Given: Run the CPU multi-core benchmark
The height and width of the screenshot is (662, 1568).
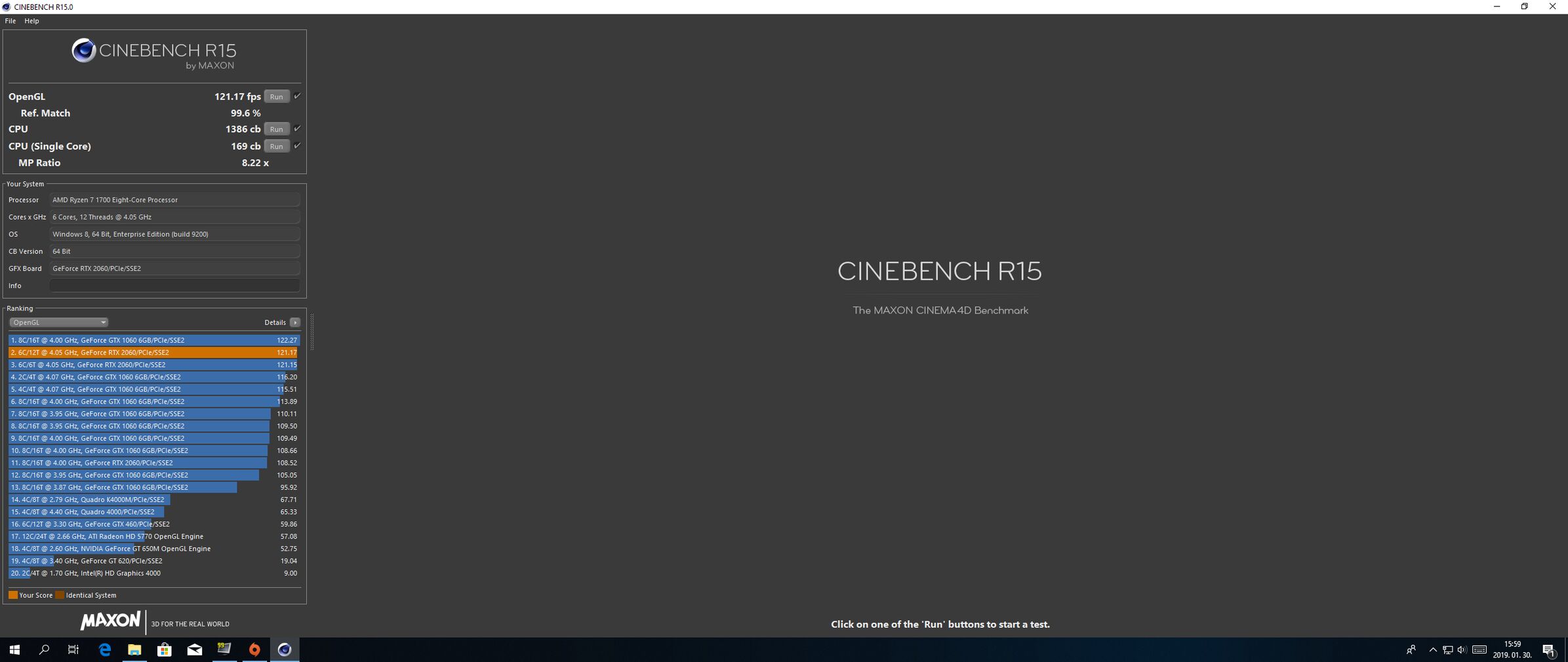Looking at the screenshot, I should point(276,129).
